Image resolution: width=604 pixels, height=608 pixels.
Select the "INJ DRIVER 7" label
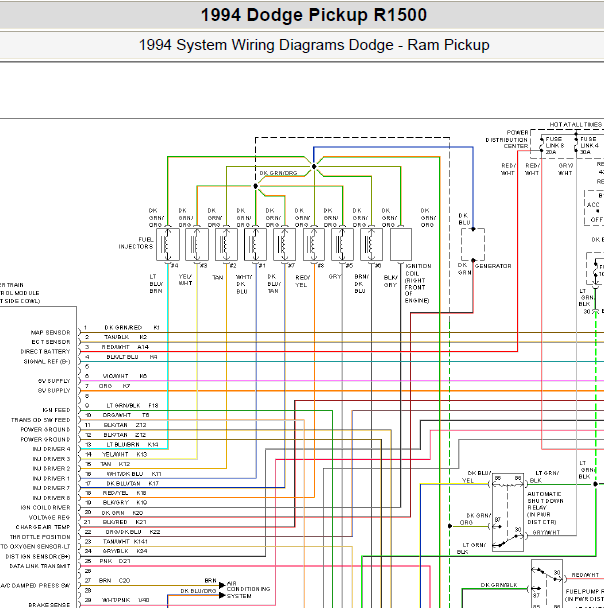tap(52, 488)
